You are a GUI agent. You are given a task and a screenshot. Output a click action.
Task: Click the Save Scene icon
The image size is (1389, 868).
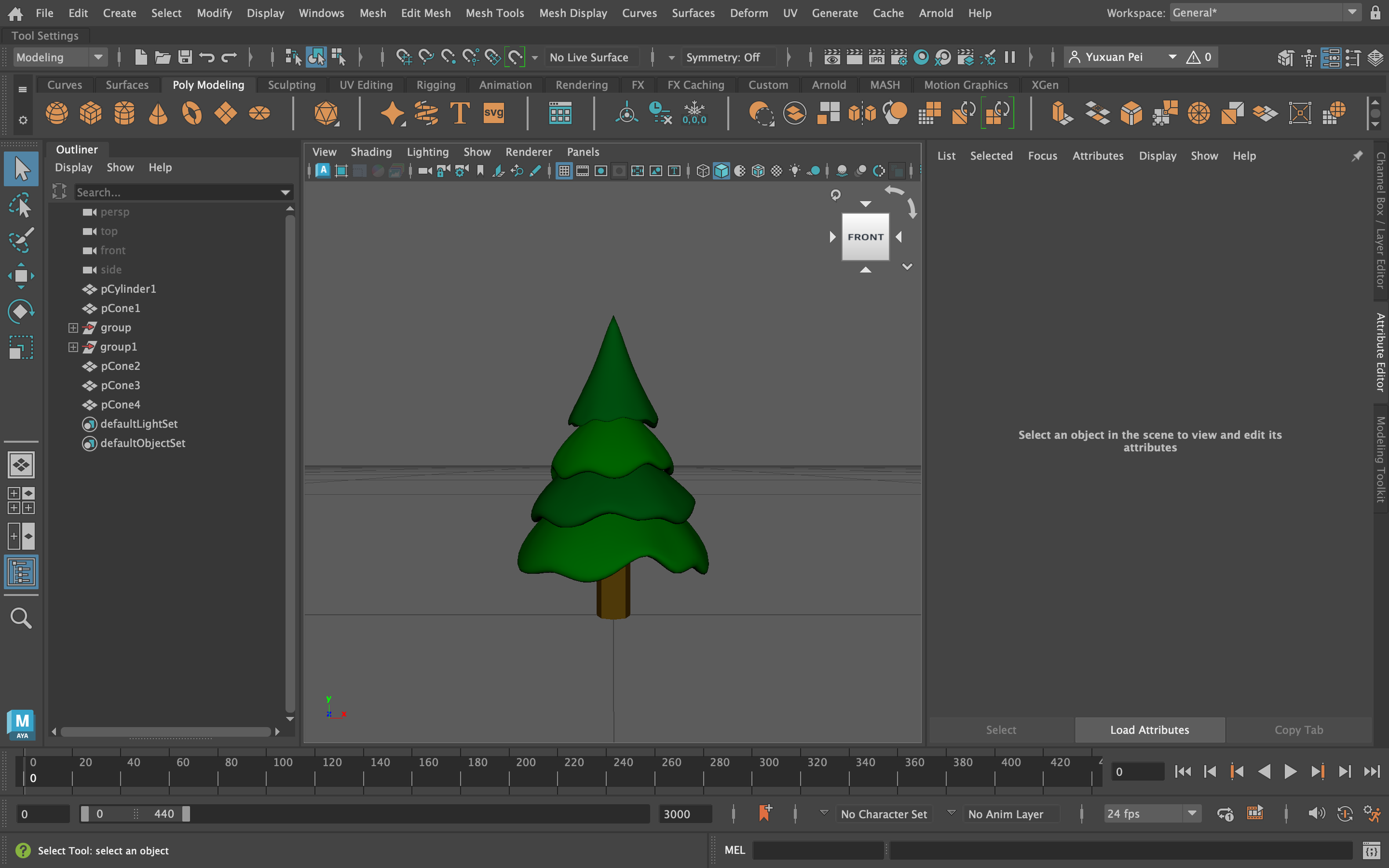(185, 57)
